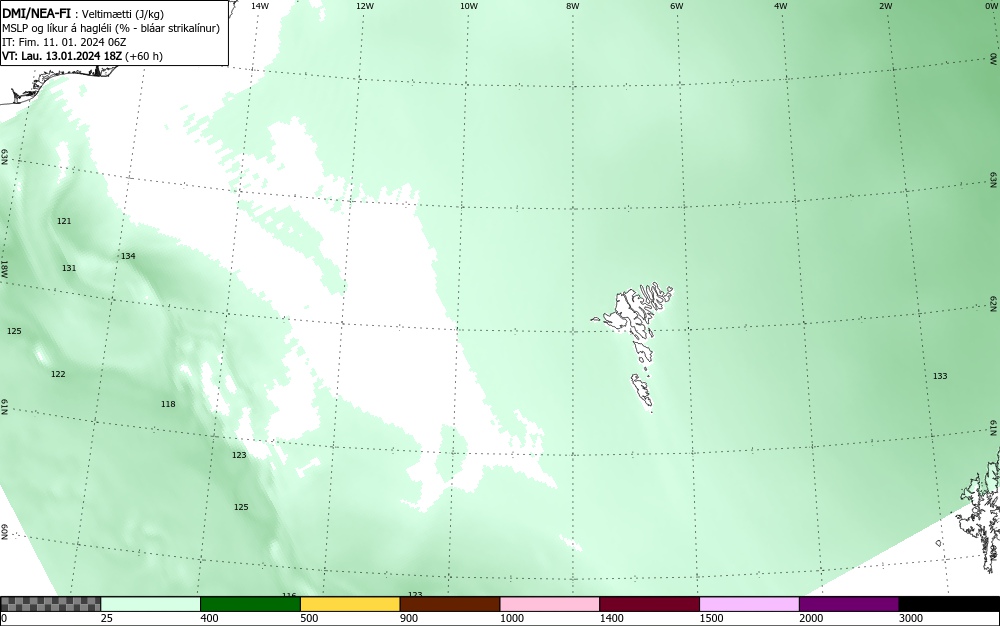Click the dark purple 2000–3000 legend swatch
The image size is (1000, 626).
849,604
